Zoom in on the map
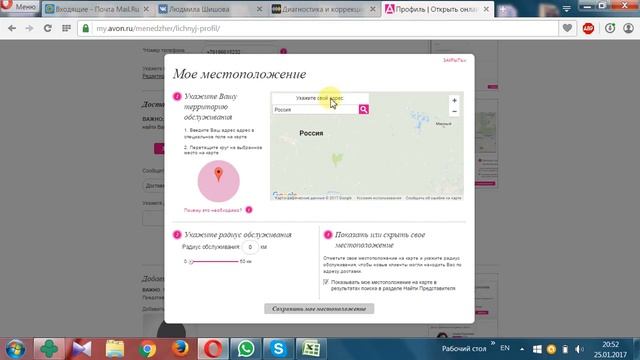640x360 pixels. [x=454, y=100]
